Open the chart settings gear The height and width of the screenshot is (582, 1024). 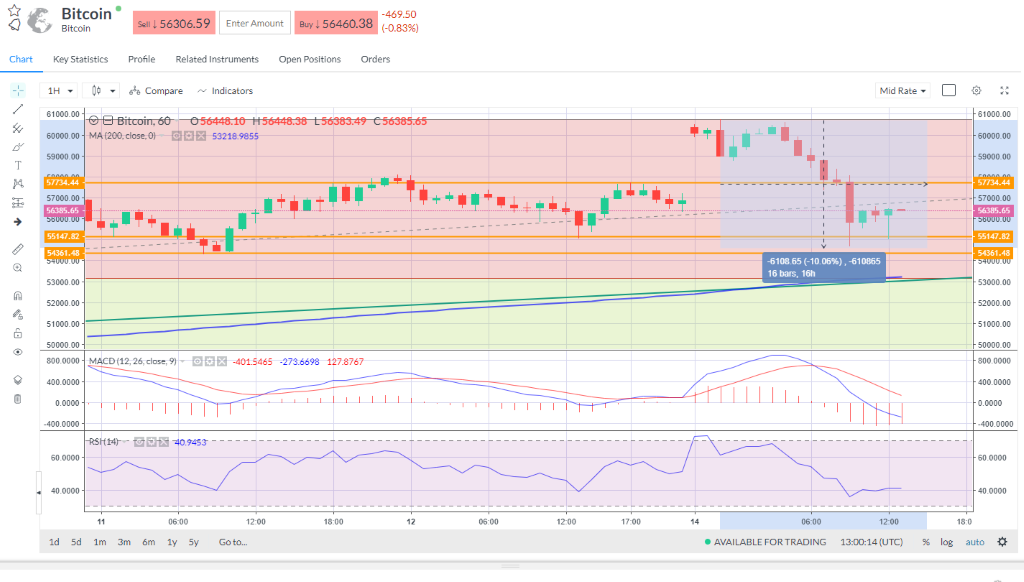click(977, 90)
